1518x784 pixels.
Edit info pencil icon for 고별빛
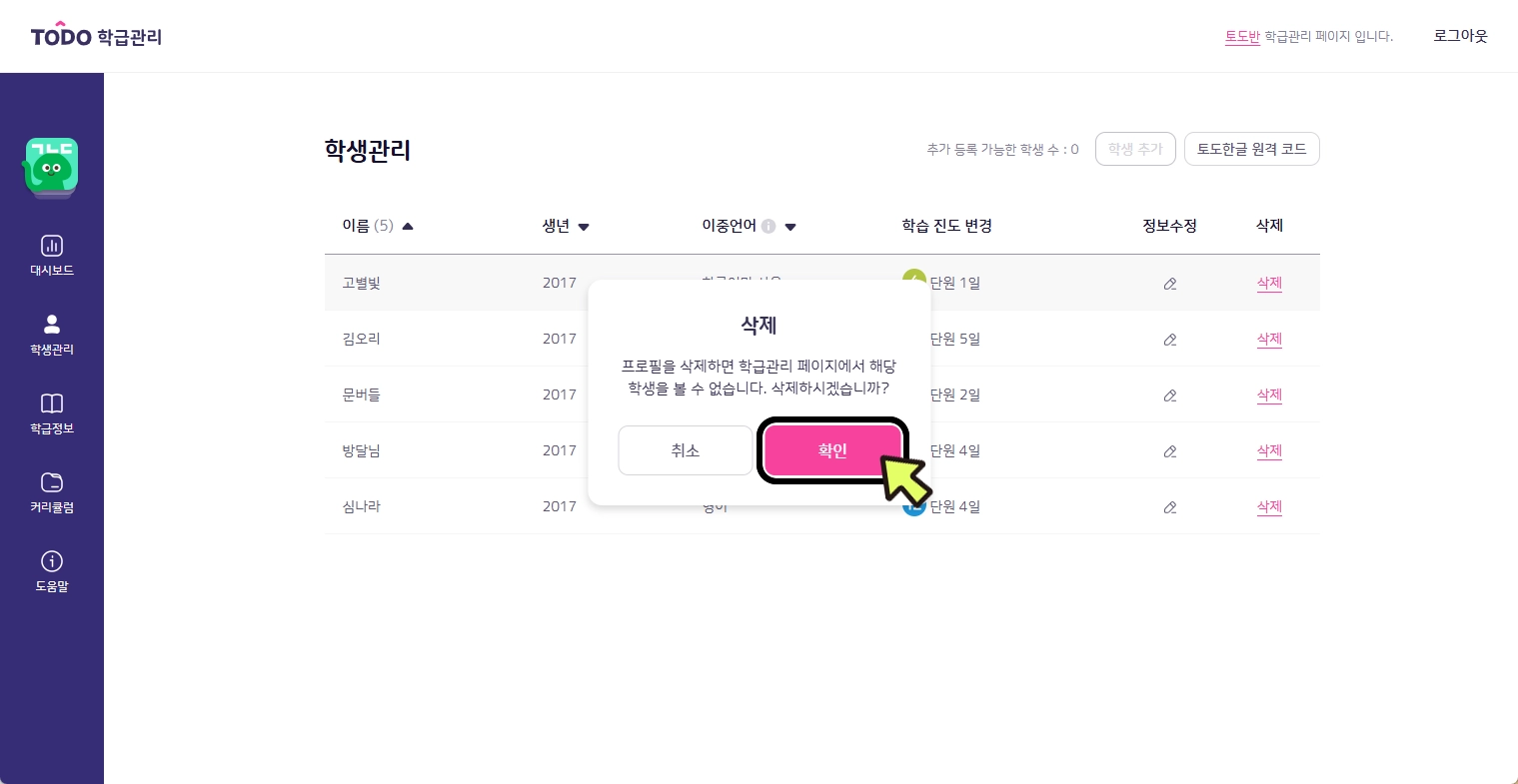click(1170, 284)
